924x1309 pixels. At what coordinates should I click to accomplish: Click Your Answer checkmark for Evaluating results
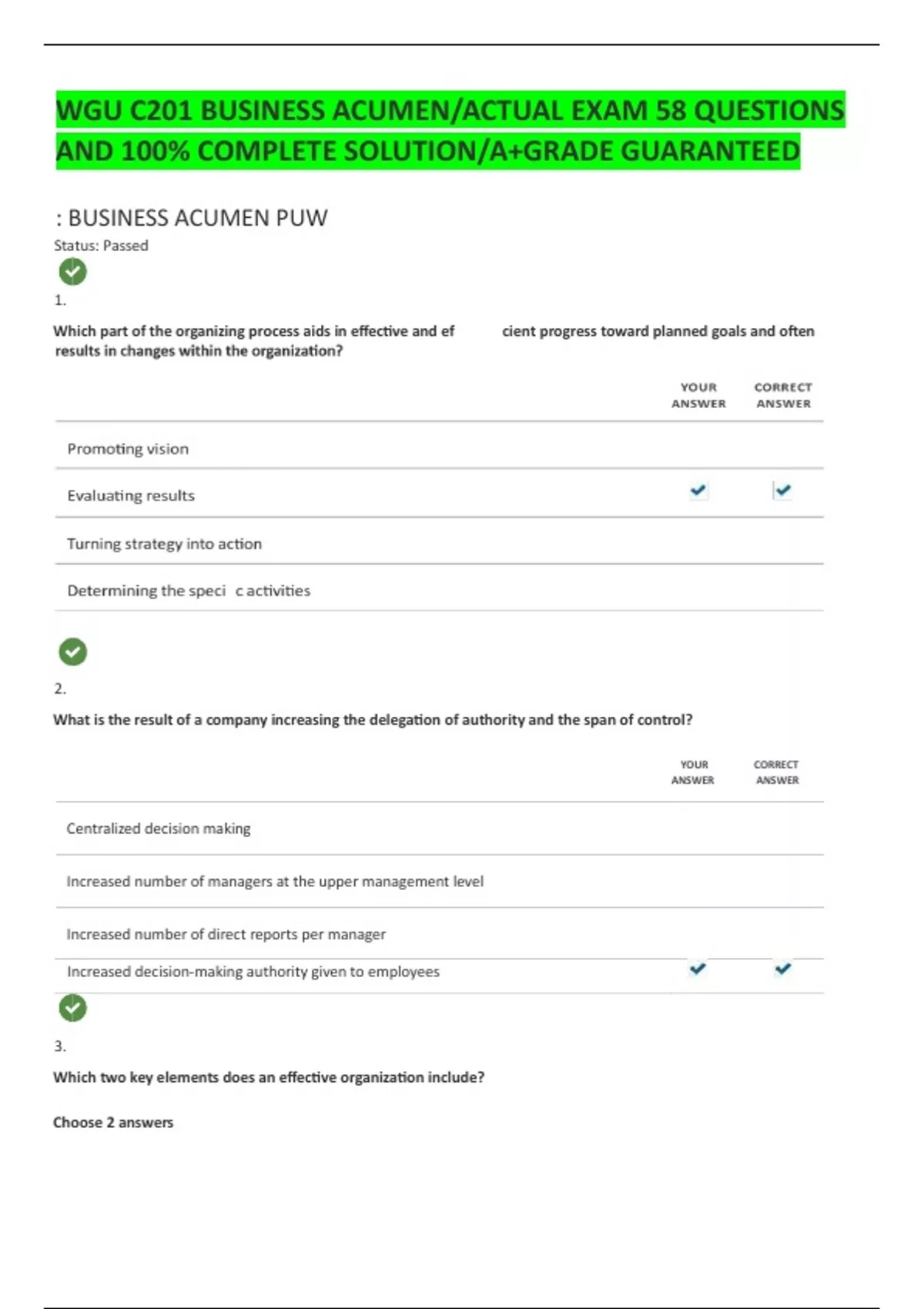(x=698, y=490)
